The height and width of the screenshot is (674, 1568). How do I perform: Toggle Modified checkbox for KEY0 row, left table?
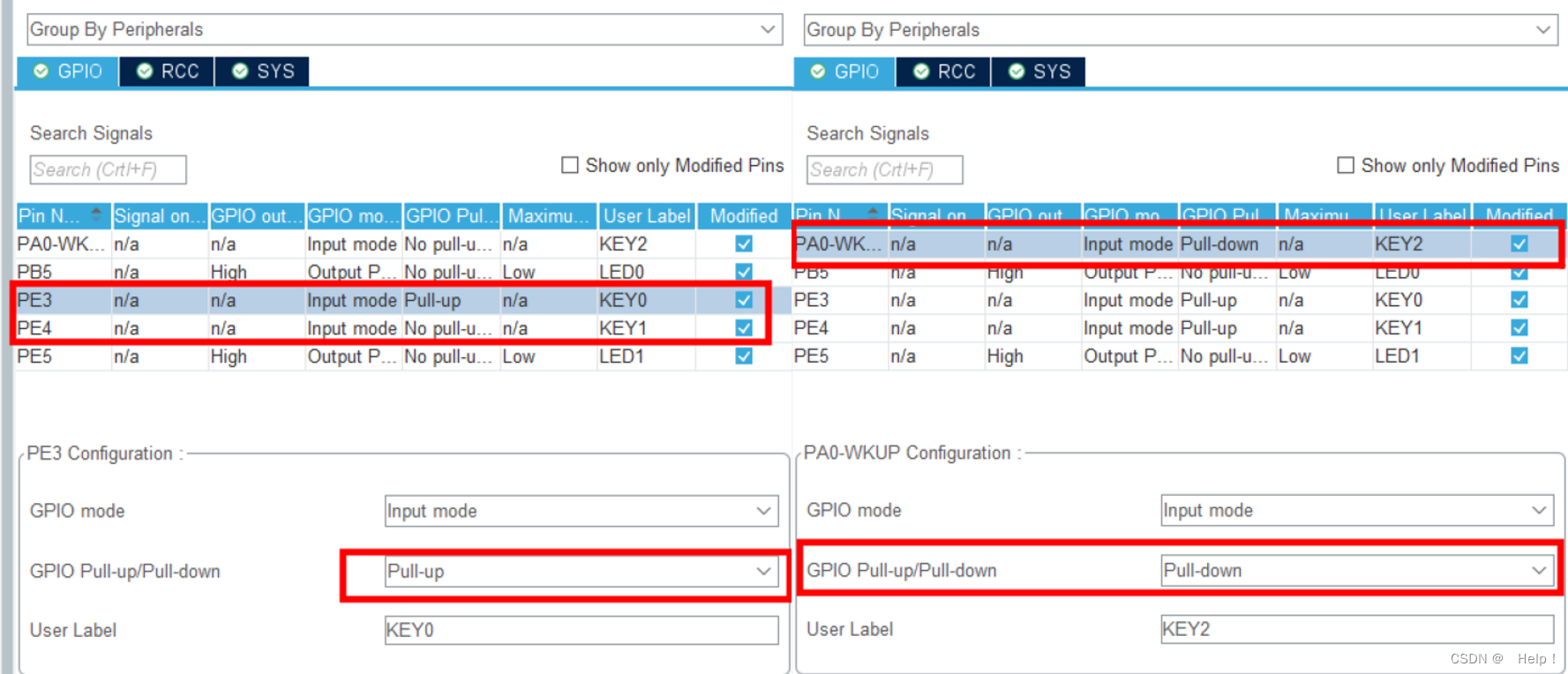tap(744, 300)
